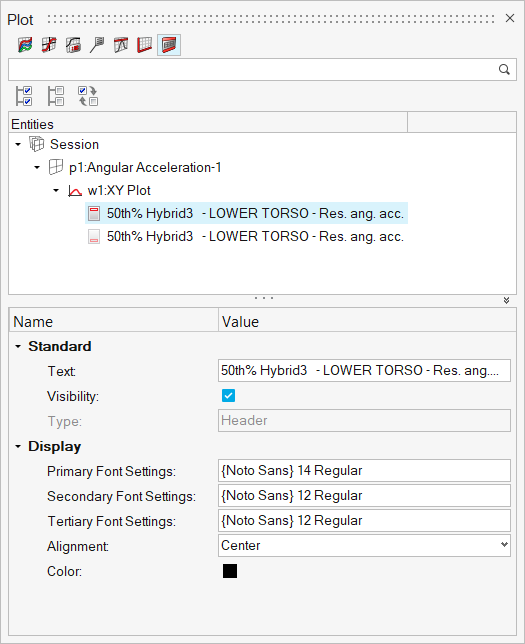Viewport: 525px width, 644px height.
Task: Select the second LOWER TORSO footer item
Action: 246,237
